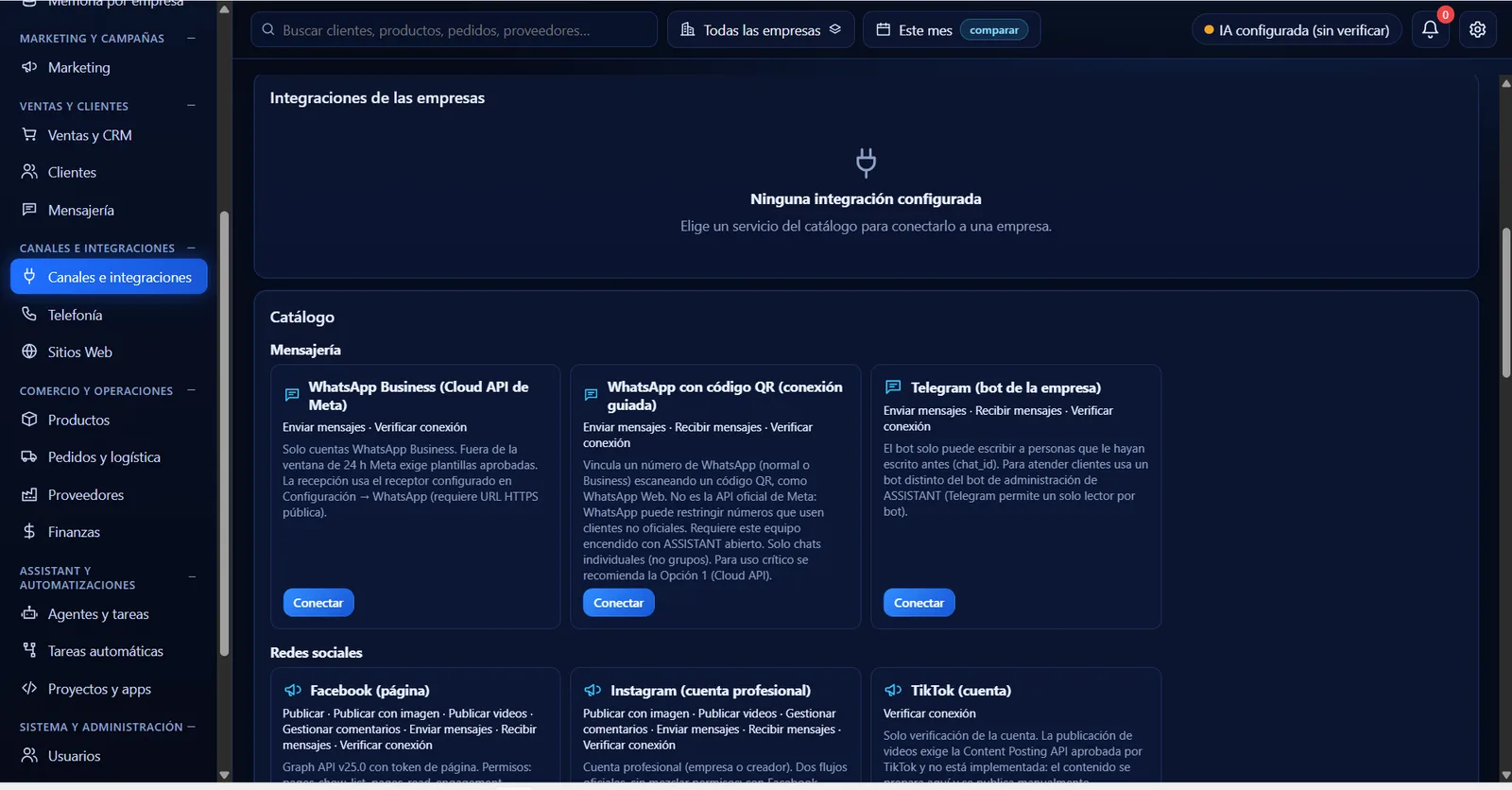Click the Clientes people icon
Screen dimensions: 1512x790
pyautogui.click(x=29, y=172)
